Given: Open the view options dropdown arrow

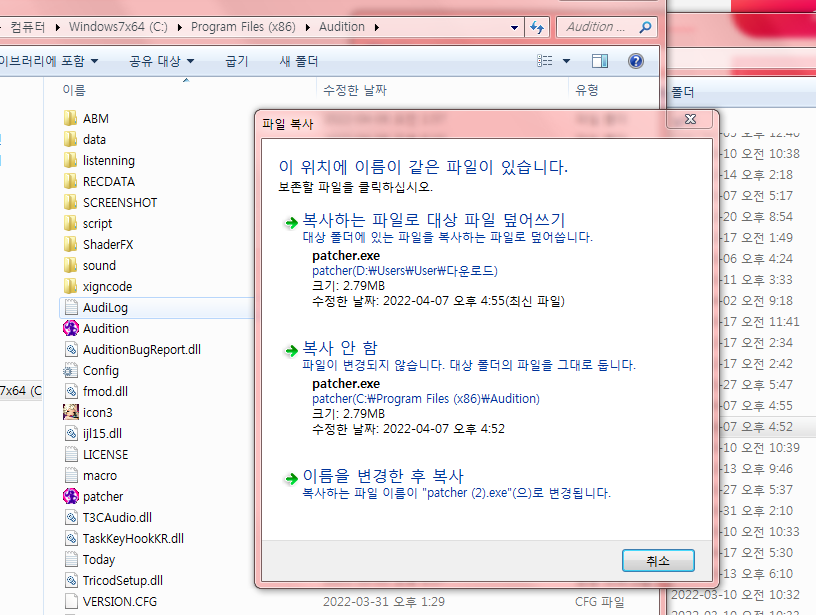Looking at the screenshot, I should (566, 61).
